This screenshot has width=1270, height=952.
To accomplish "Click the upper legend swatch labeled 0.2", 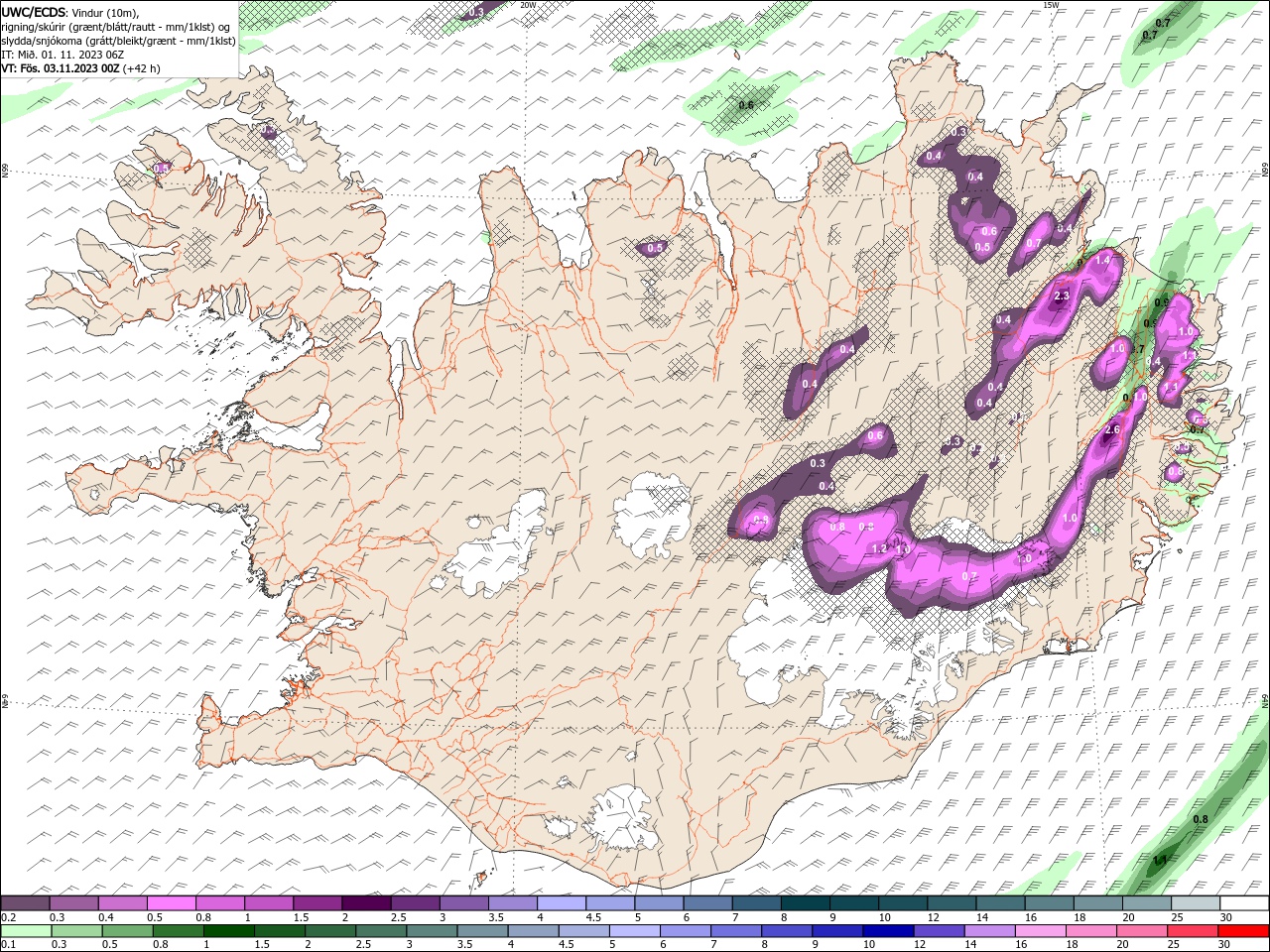I will click(x=26, y=903).
